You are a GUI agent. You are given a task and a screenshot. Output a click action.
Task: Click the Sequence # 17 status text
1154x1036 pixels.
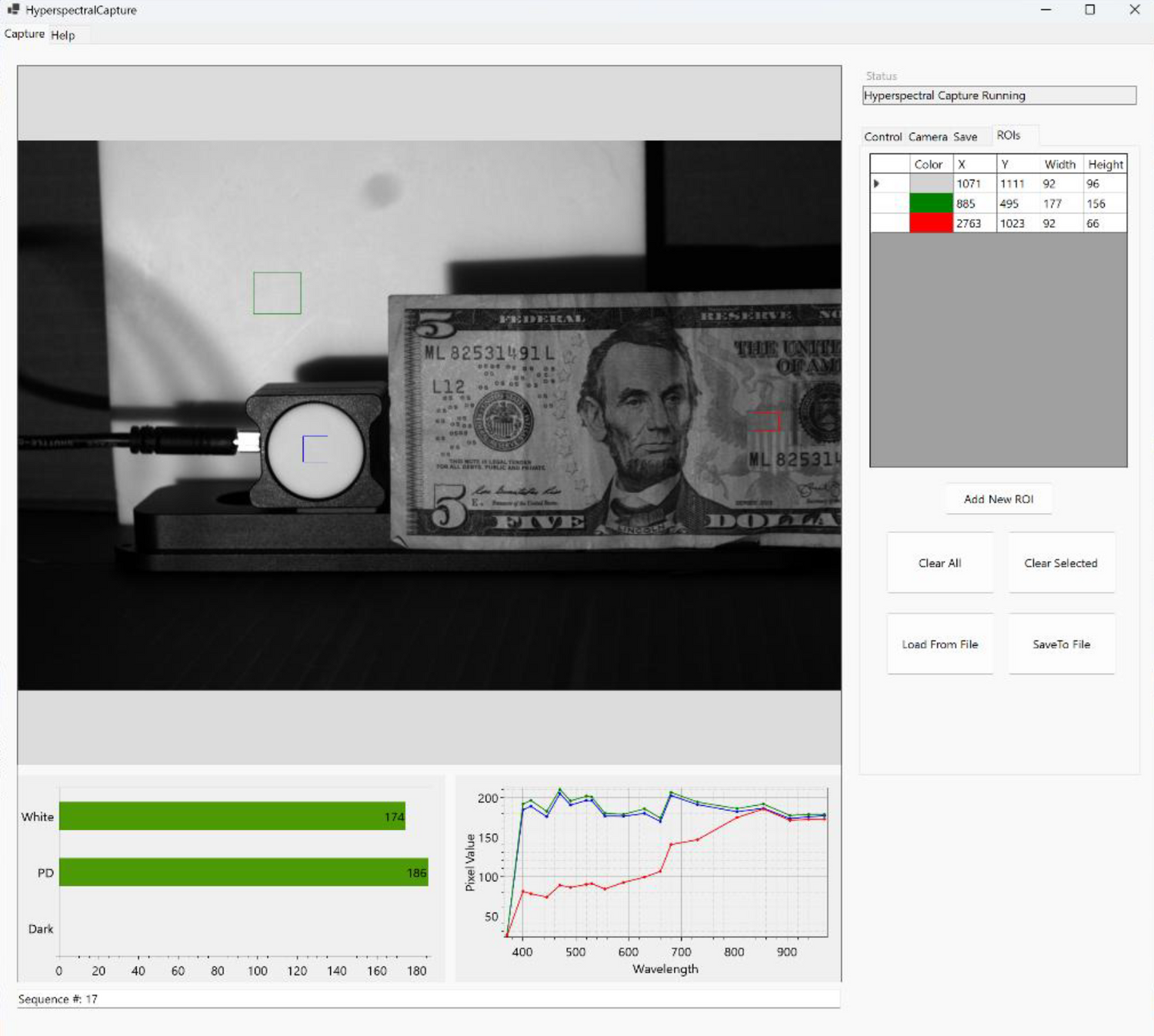[58, 999]
